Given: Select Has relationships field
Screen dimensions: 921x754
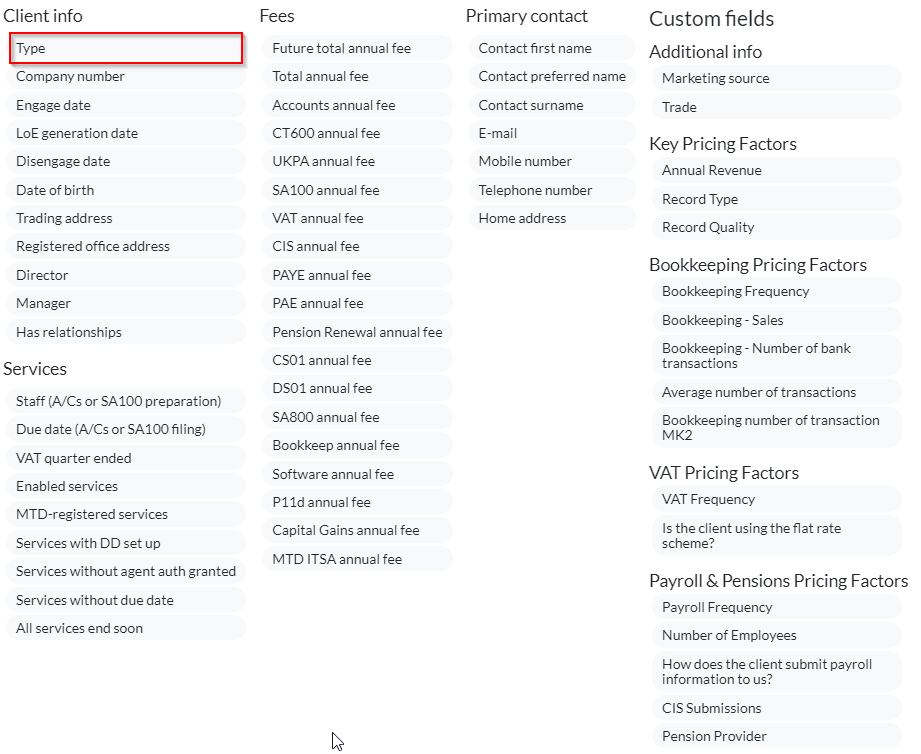Looking at the screenshot, I should (126, 332).
